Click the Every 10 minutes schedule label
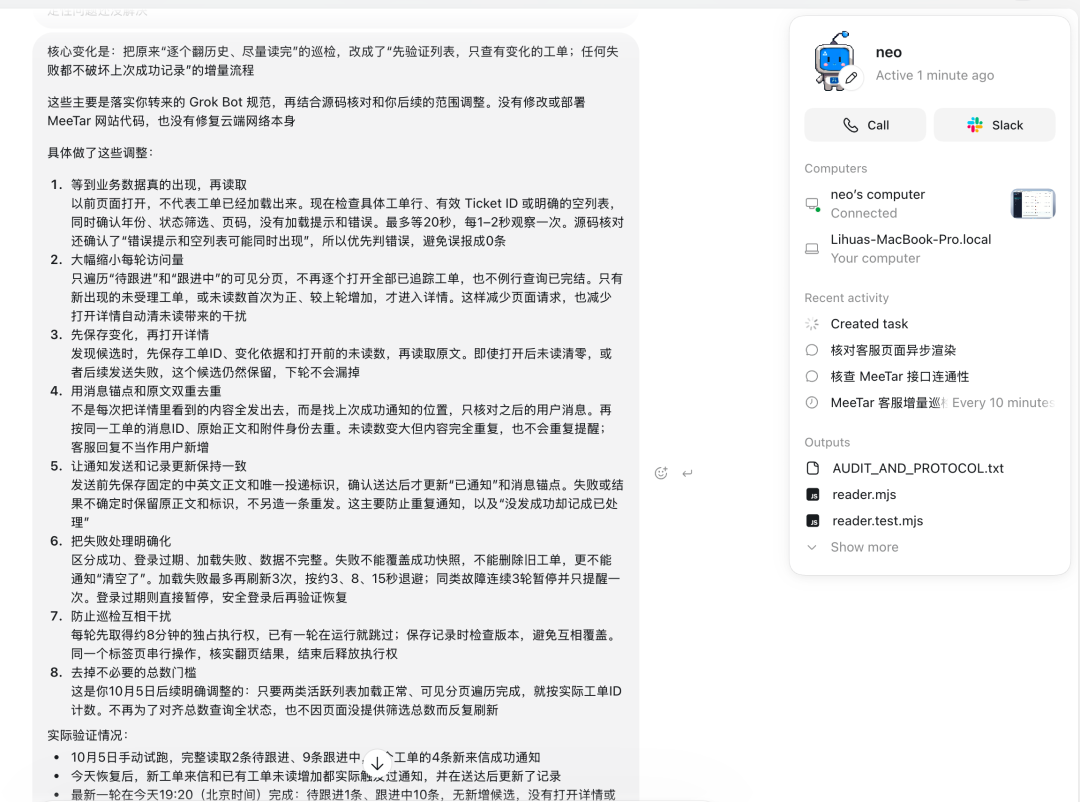The width and height of the screenshot is (1080, 802). 1003,402
